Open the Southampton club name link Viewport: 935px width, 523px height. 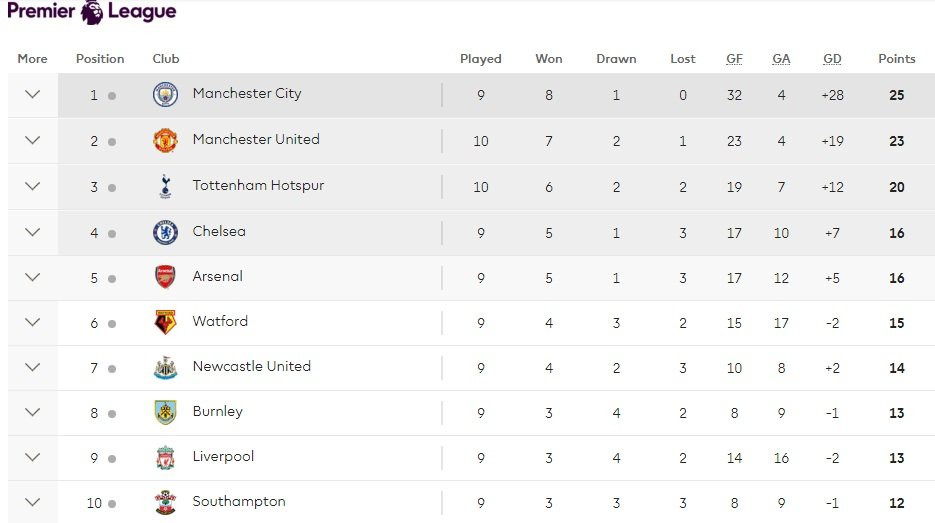pyautogui.click(x=239, y=501)
